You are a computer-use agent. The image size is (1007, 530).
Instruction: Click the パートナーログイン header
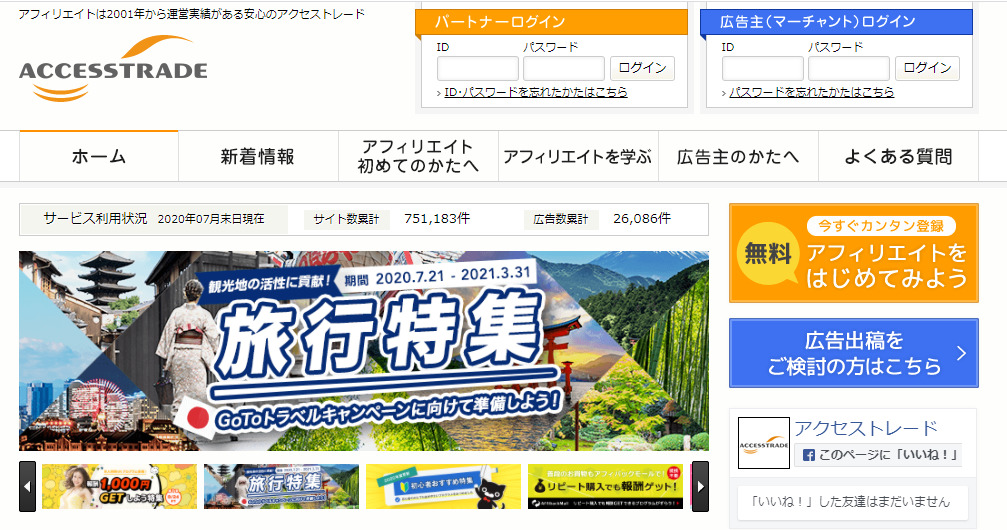pyautogui.click(x=551, y=22)
